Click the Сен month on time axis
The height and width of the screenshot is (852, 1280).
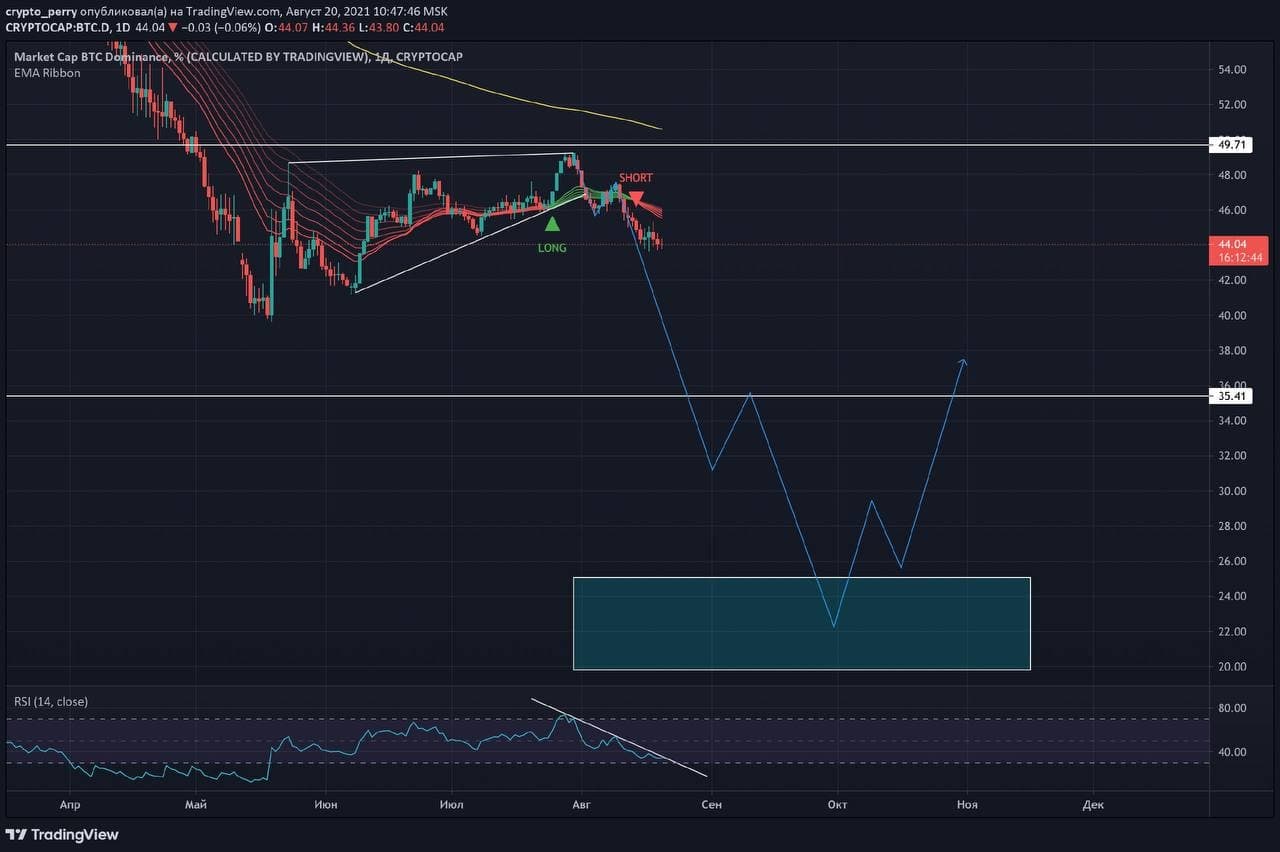pos(711,804)
